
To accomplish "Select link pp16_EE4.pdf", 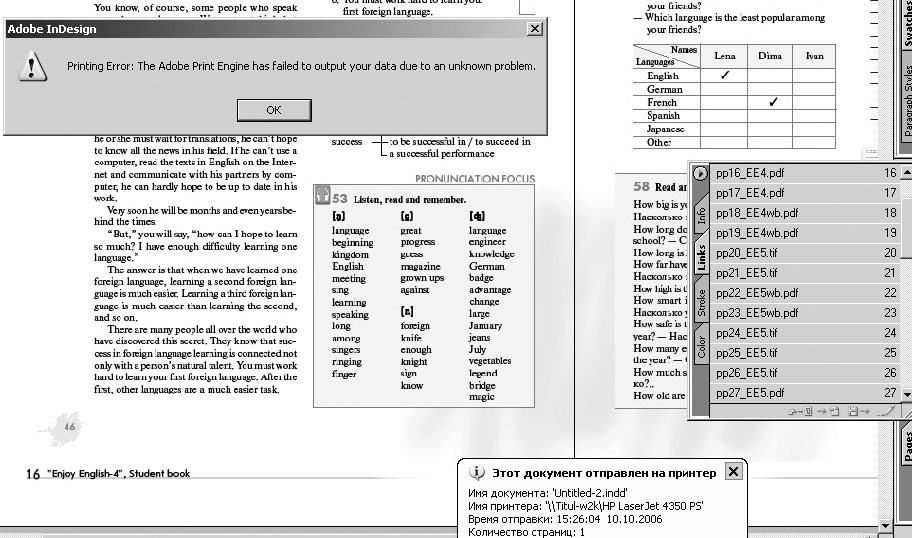I will point(806,173).
